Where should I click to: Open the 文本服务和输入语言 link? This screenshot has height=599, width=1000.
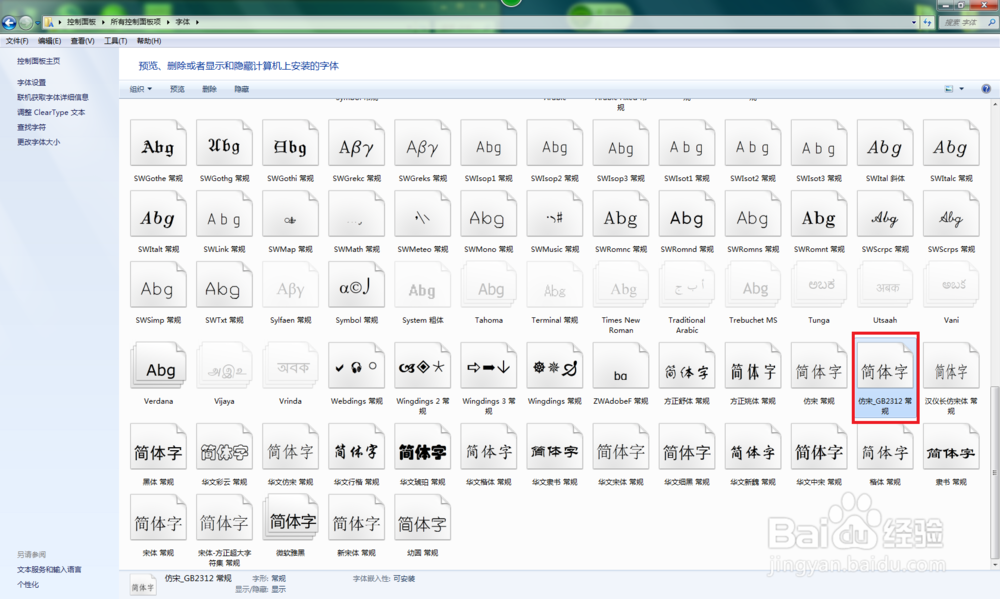(49, 570)
